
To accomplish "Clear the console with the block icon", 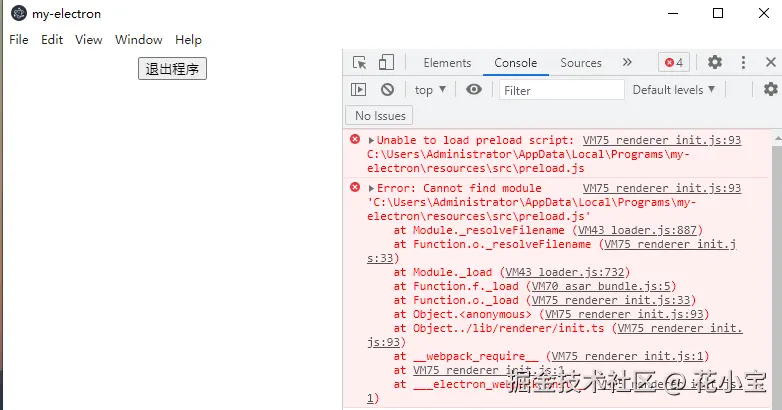I will [387, 90].
